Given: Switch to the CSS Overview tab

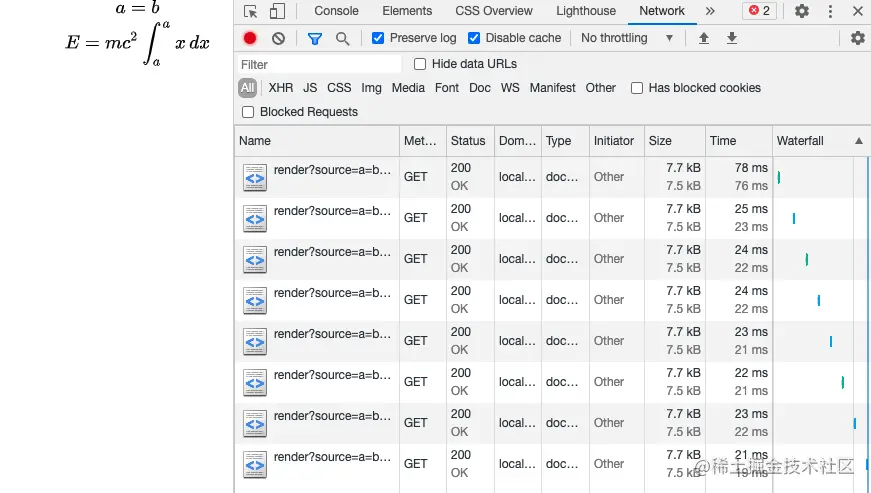Looking at the screenshot, I should pos(494,11).
